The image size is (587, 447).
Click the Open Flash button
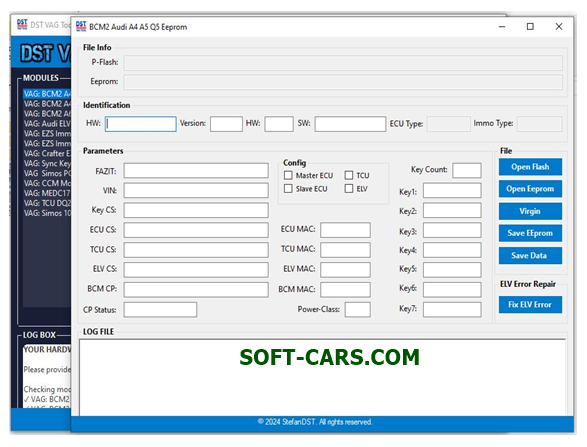click(530, 167)
